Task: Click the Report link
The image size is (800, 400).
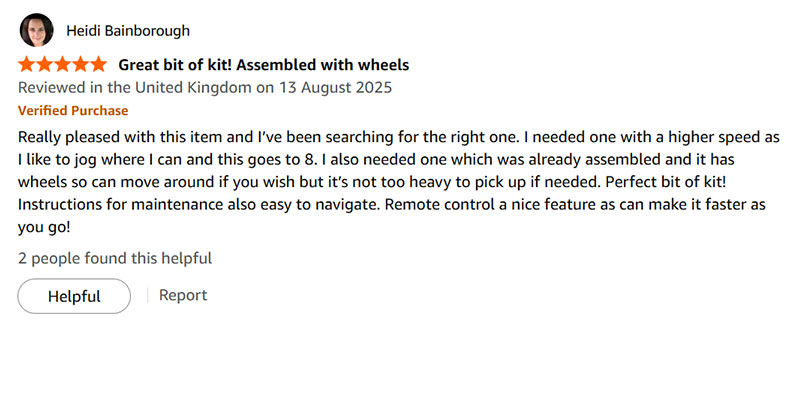Action: [x=183, y=295]
